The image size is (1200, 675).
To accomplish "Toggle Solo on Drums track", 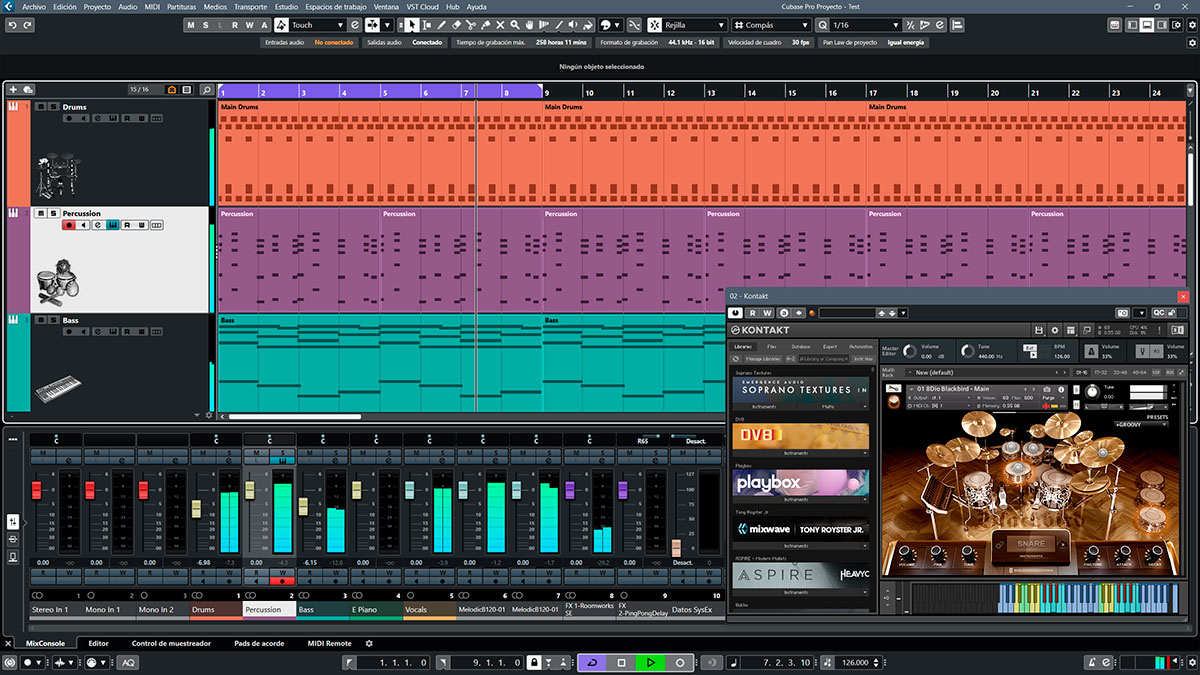I will [x=53, y=106].
